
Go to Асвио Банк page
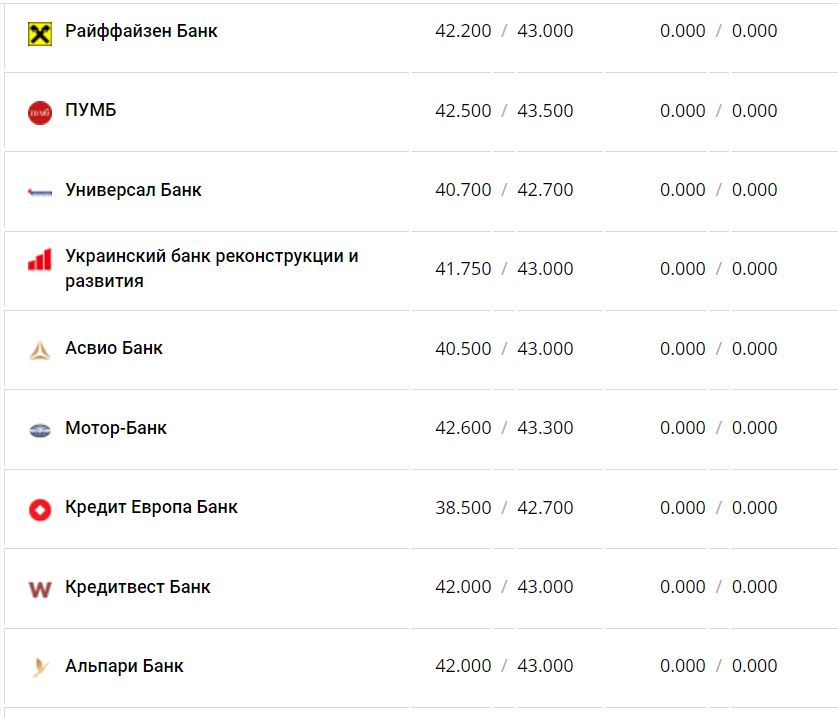point(114,348)
